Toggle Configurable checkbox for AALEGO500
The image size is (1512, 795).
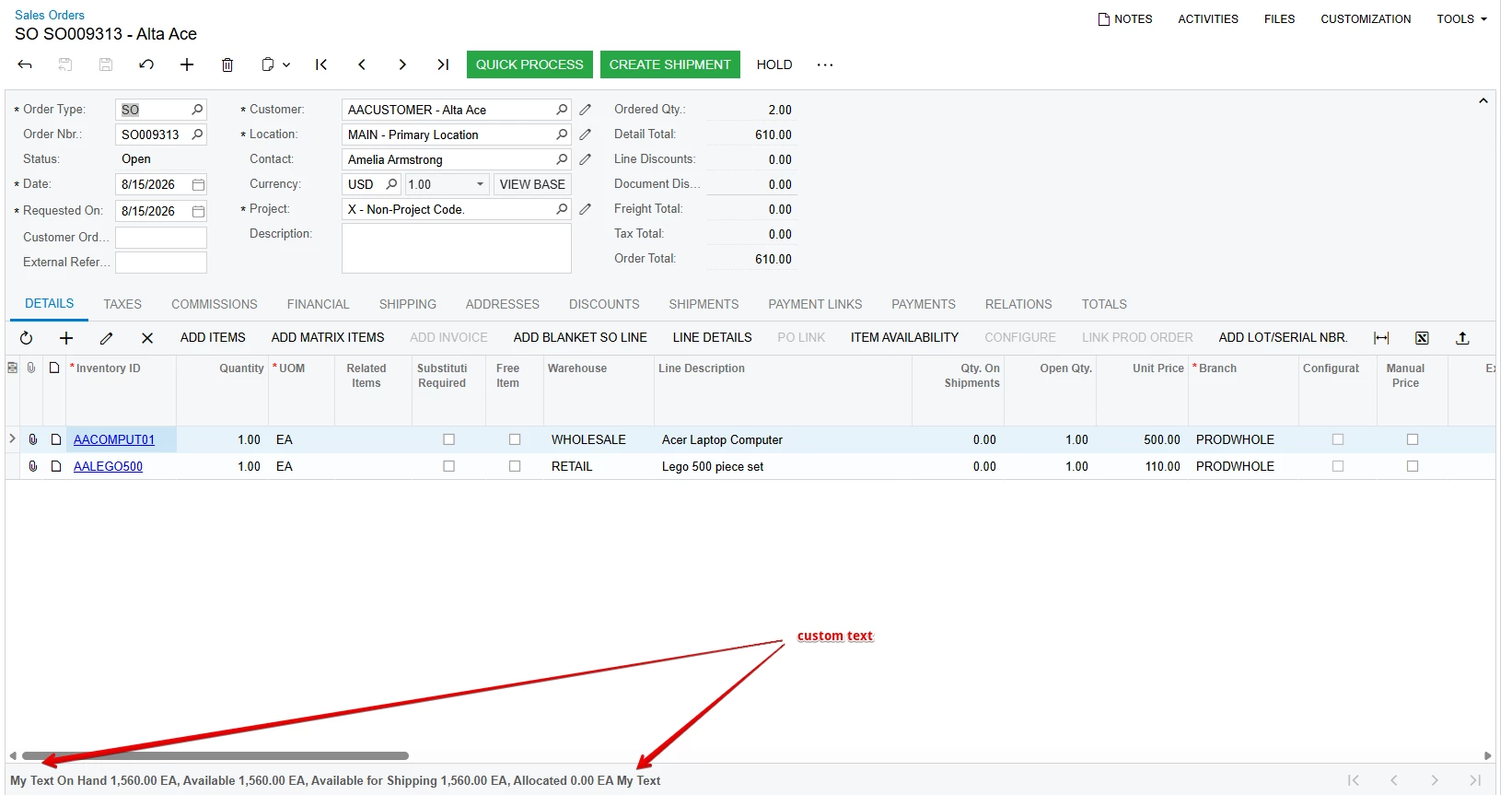click(1338, 466)
